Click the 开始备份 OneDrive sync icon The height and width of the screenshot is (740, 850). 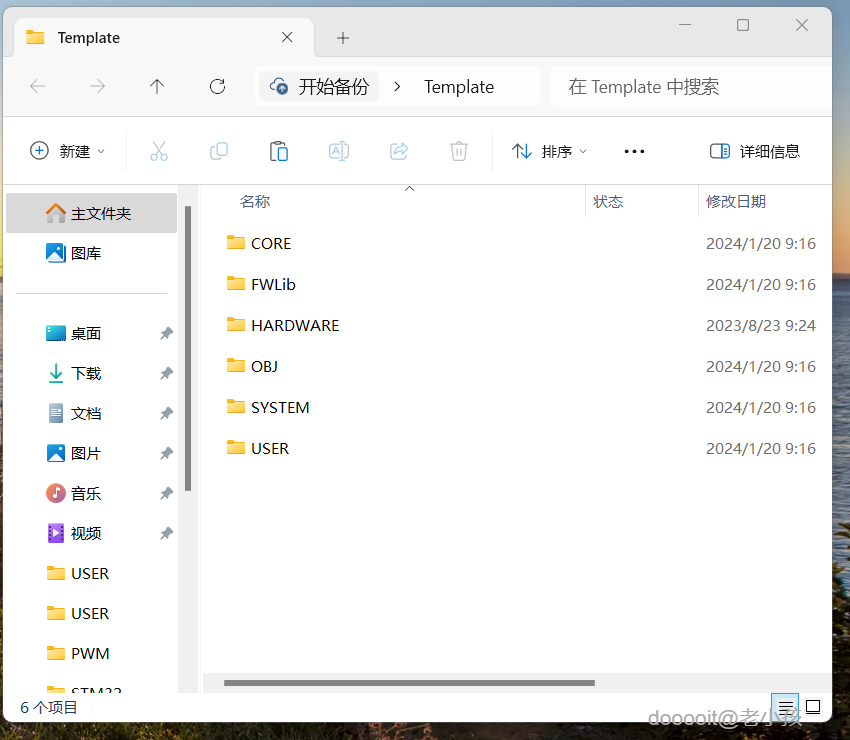click(277, 86)
